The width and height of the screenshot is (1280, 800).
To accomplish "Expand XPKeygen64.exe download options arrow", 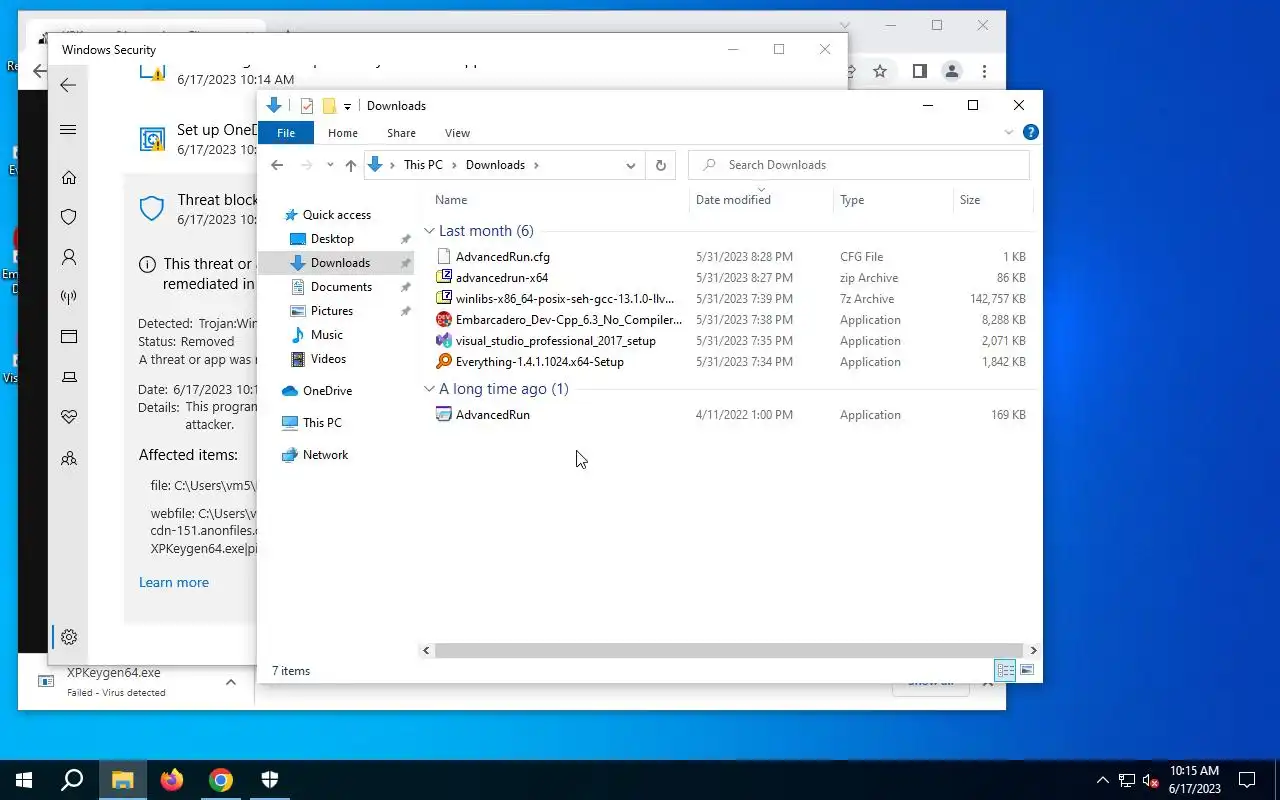I will coord(231,682).
